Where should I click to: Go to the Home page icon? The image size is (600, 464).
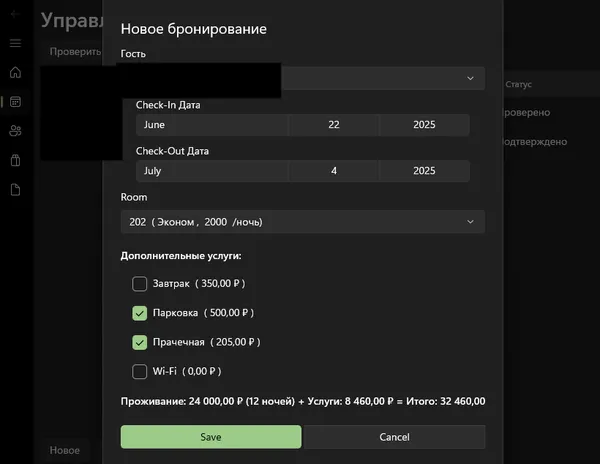(x=15, y=72)
